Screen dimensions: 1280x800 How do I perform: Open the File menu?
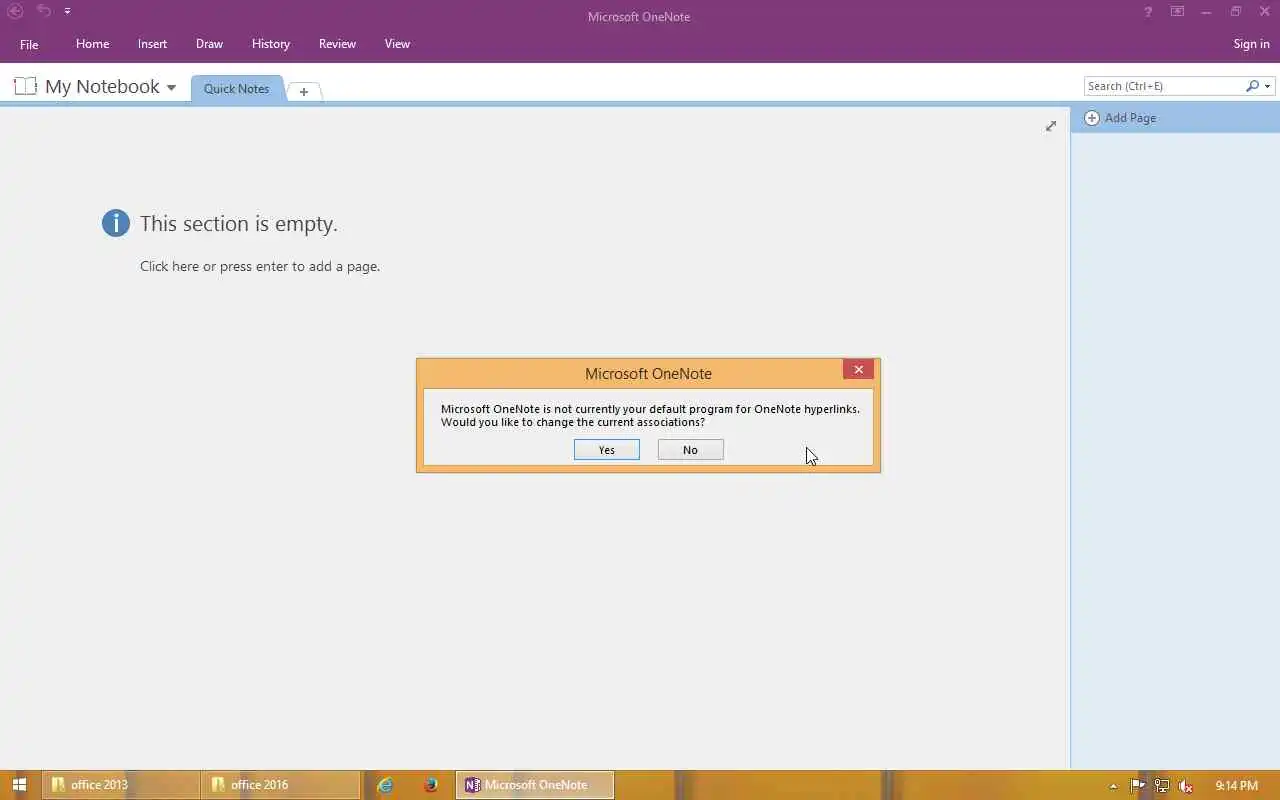coord(29,44)
